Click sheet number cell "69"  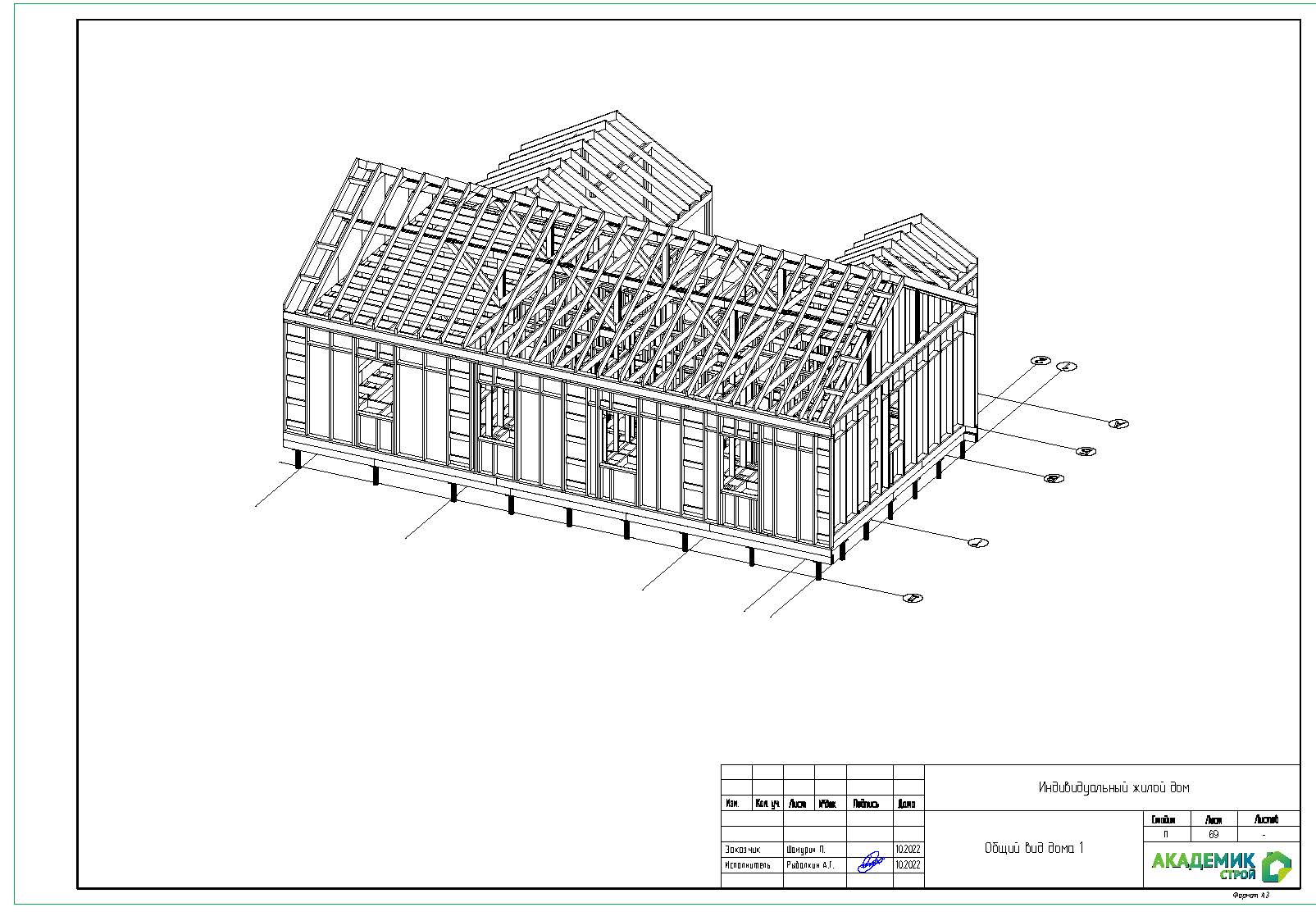click(1213, 834)
